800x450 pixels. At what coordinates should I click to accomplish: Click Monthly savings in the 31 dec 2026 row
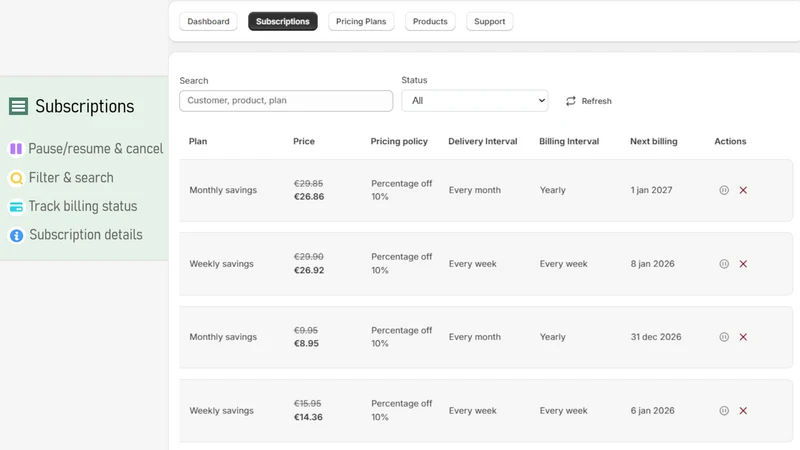(x=223, y=337)
